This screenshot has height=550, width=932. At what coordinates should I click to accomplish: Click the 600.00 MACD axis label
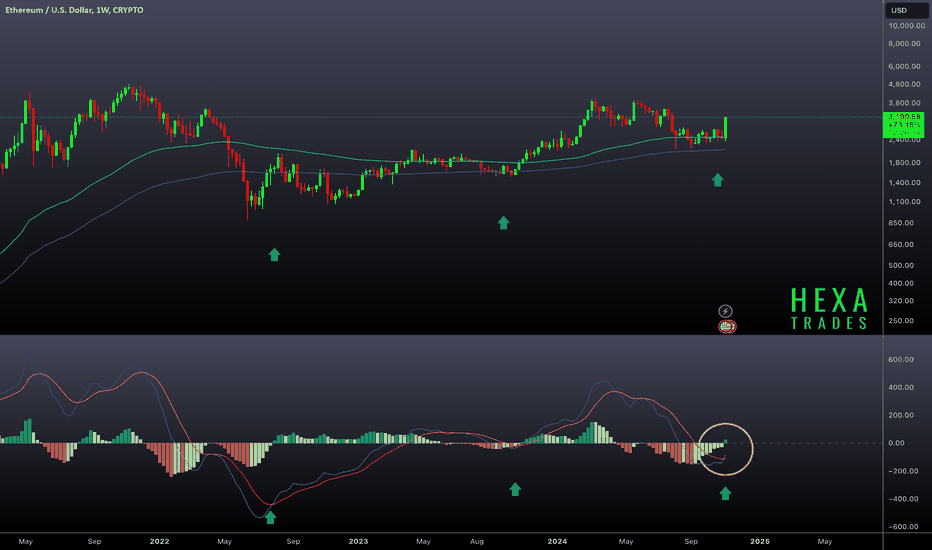click(901, 360)
